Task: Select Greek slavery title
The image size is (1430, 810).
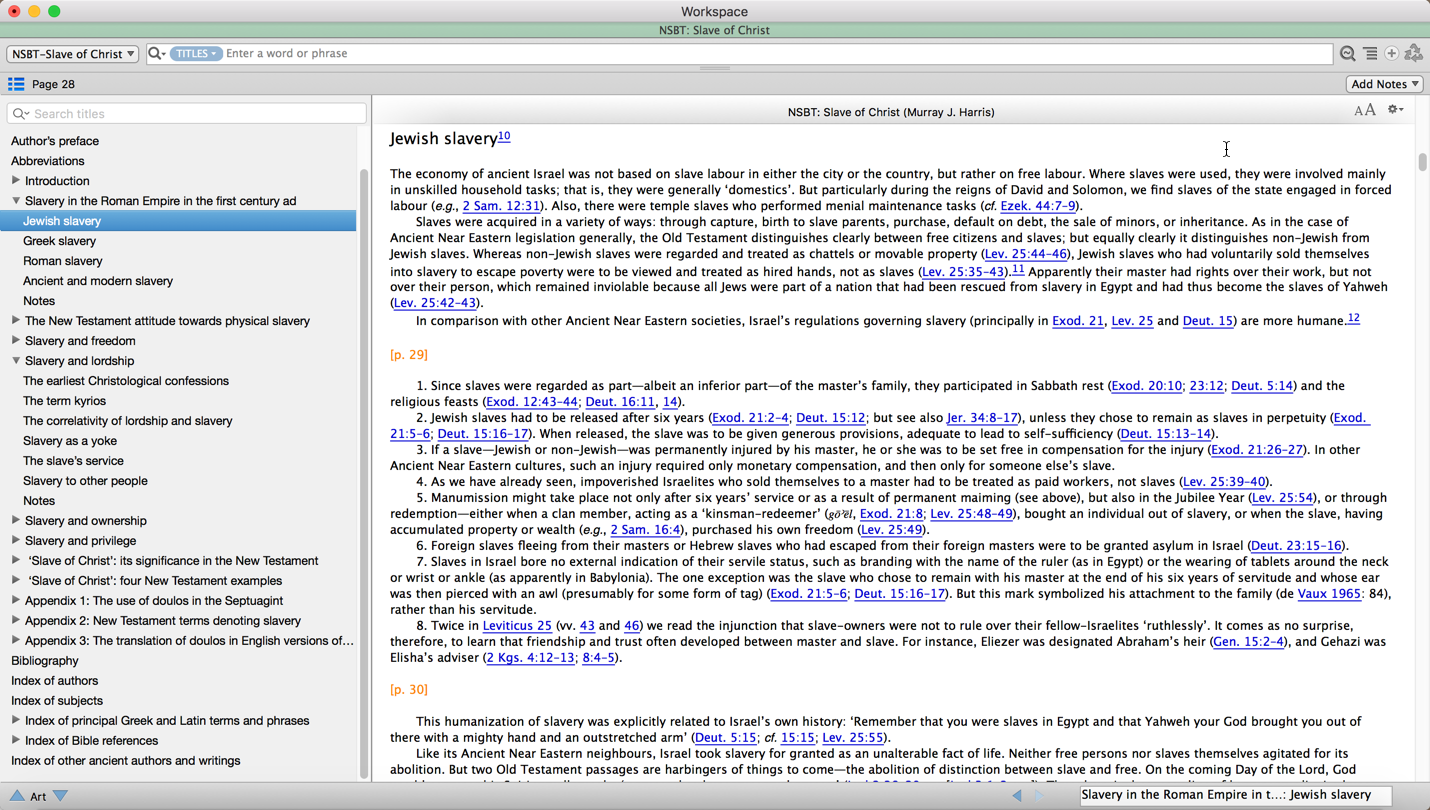Action: click(x=60, y=241)
